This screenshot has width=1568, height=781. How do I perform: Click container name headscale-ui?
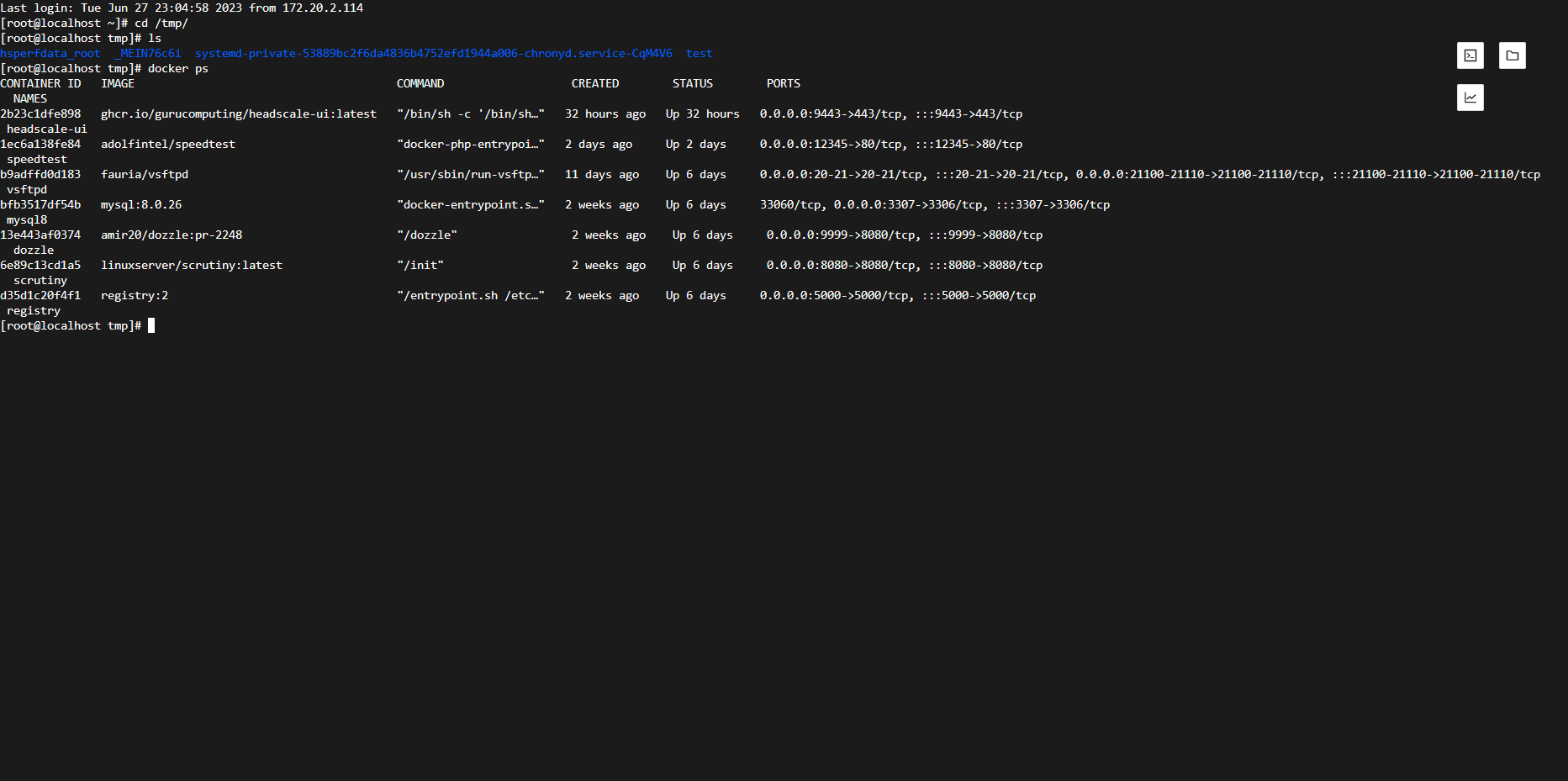click(x=47, y=129)
